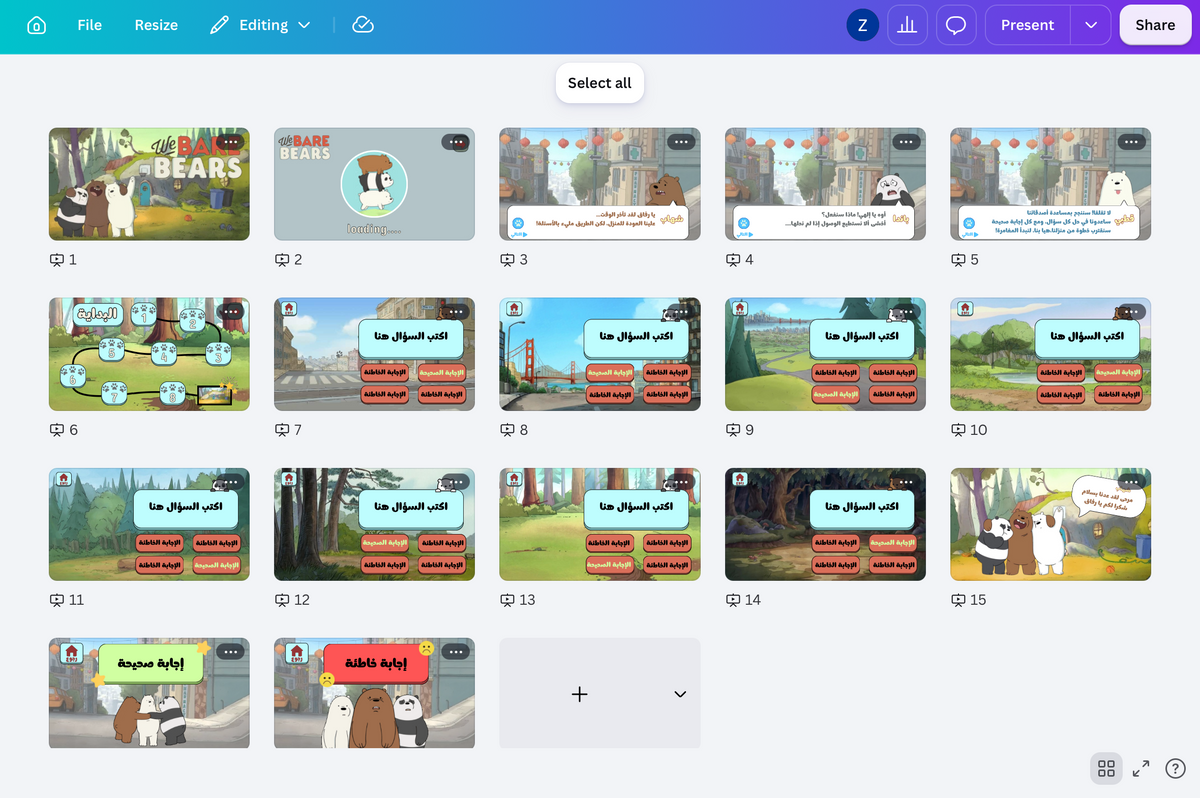The height and width of the screenshot is (798, 1200).
Task: Select the loading screen slide 2
Action: point(374,184)
